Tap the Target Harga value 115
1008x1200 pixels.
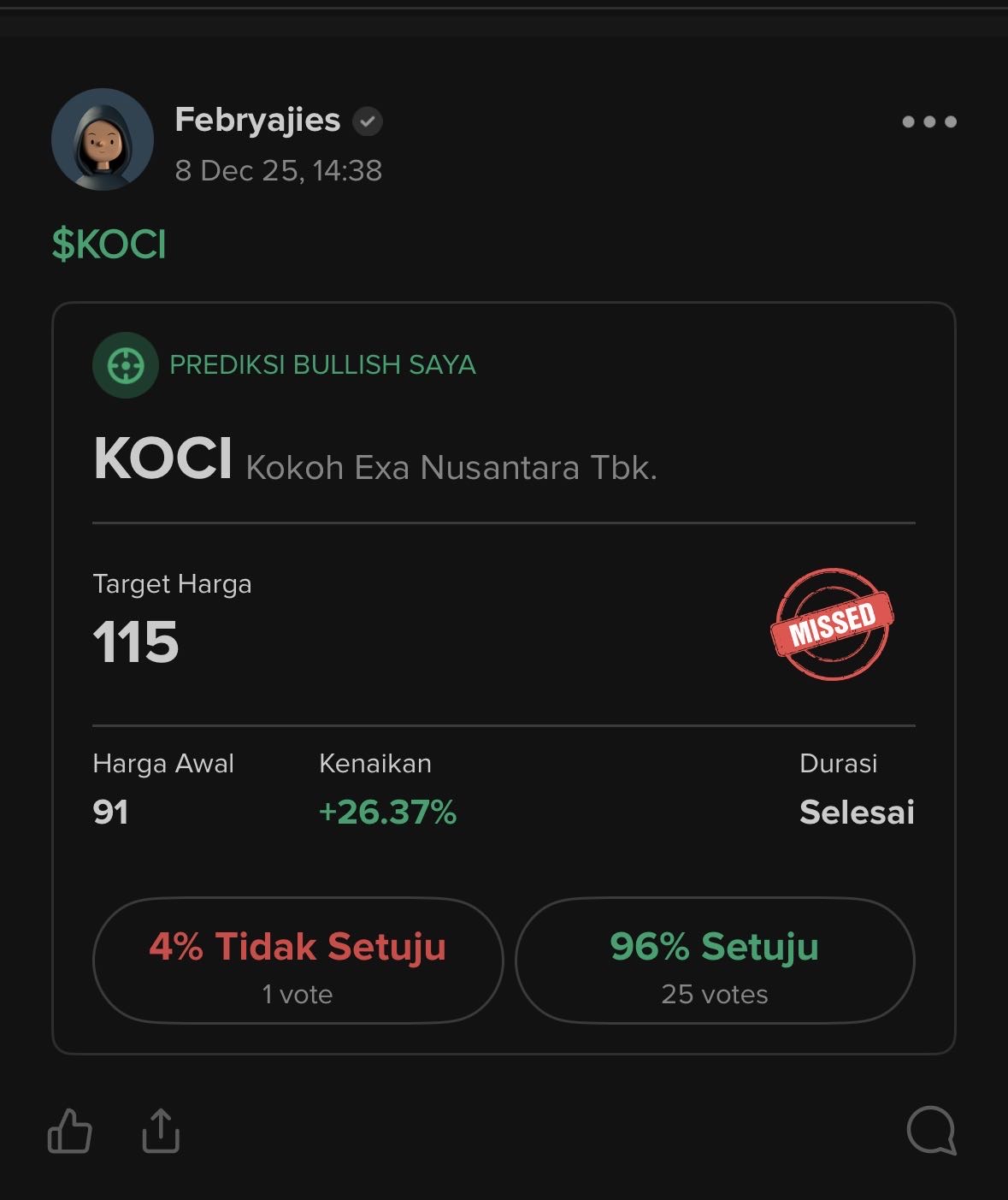coord(136,642)
